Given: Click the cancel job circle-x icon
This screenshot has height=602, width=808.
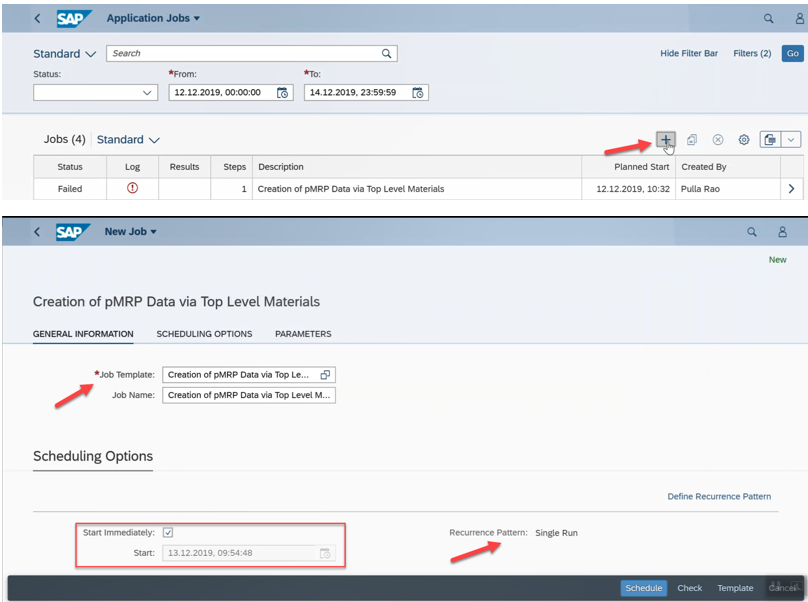Looking at the screenshot, I should [718, 140].
